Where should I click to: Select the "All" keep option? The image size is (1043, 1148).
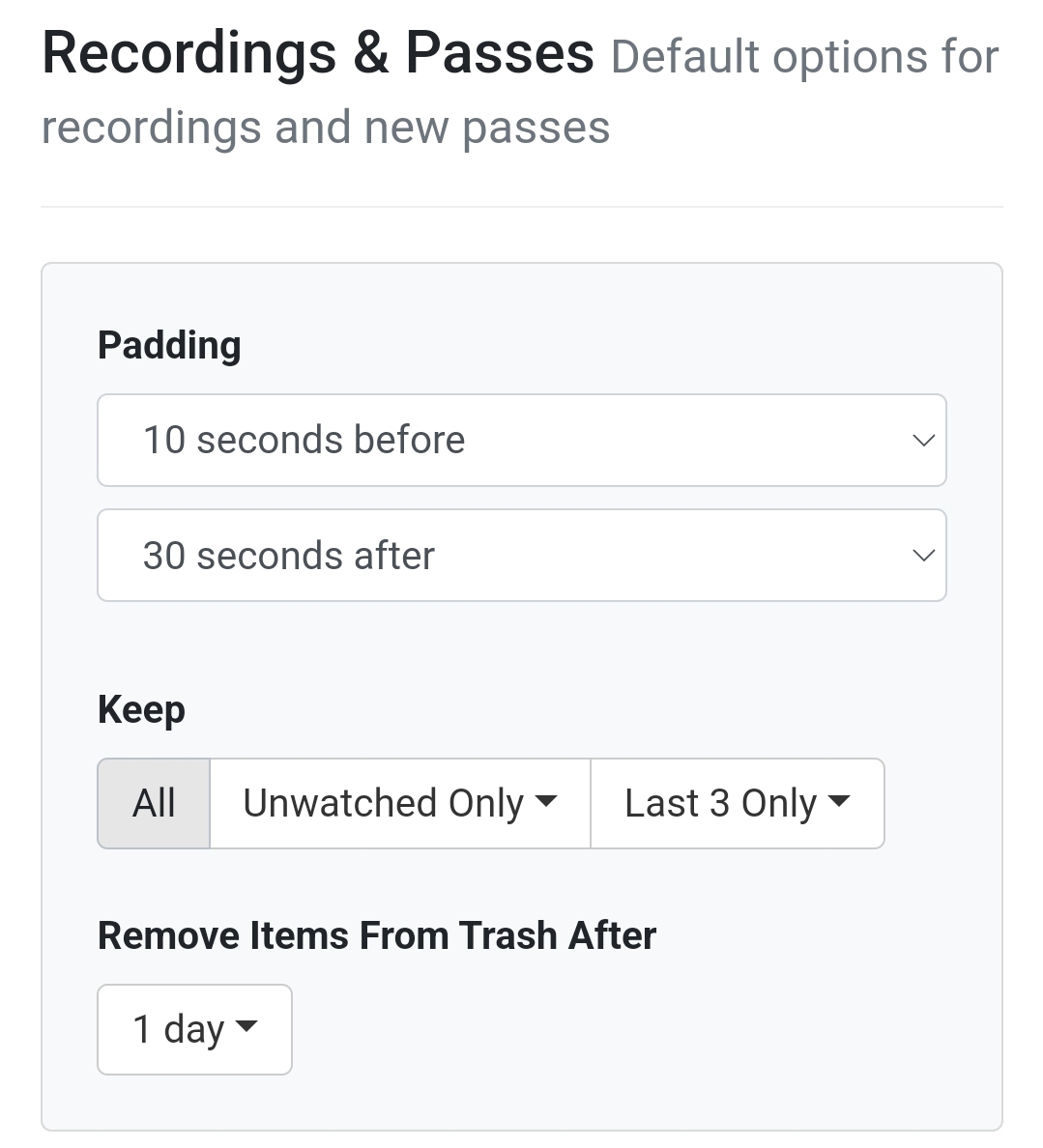pyautogui.click(x=154, y=803)
